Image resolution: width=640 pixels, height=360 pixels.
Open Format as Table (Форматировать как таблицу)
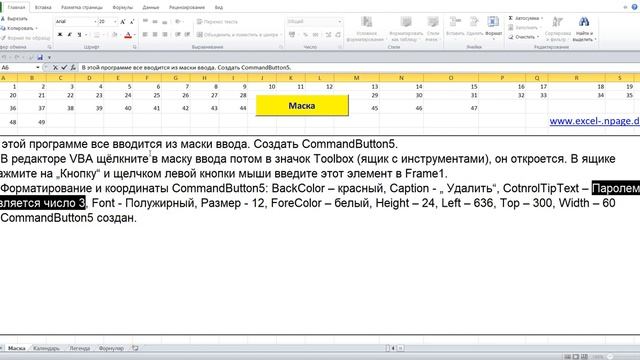pyautogui.click(x=406, y=29)
